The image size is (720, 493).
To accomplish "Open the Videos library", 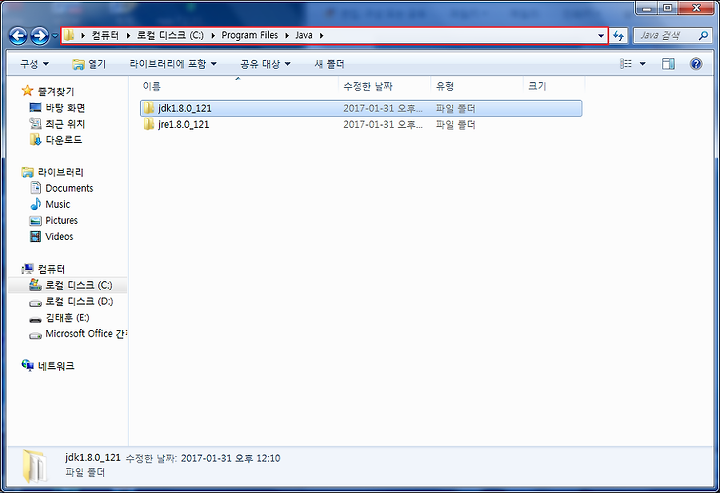I will (x=59, y=236).
